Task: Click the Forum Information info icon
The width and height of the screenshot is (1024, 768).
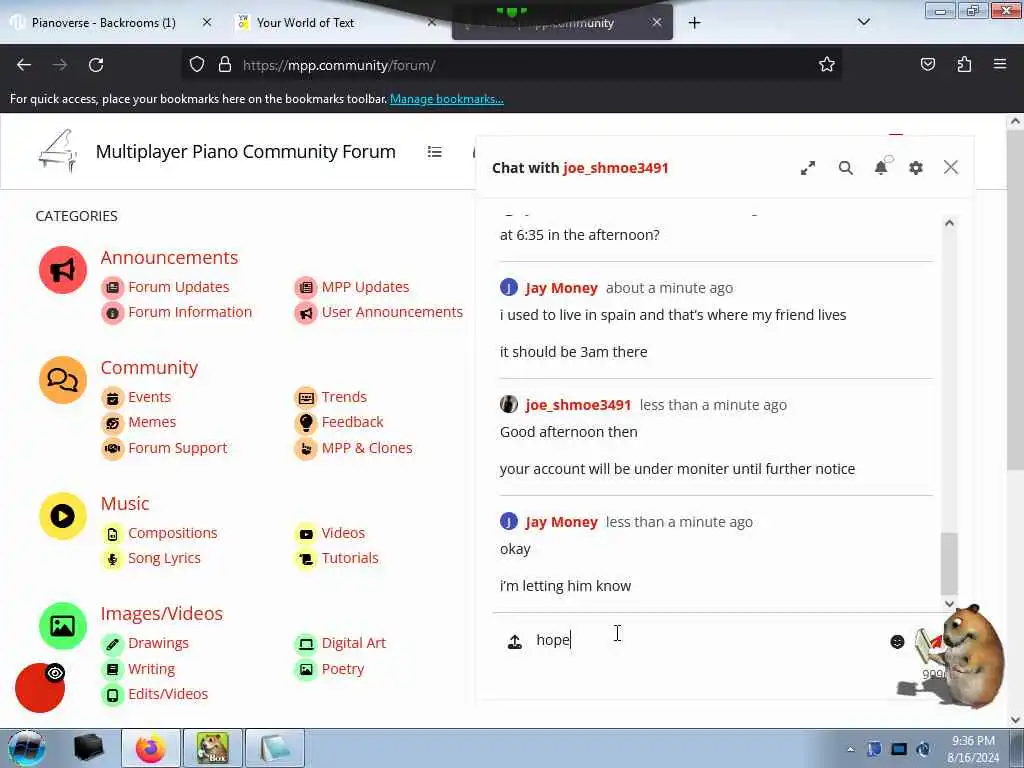Action: (x=112, y=313)
